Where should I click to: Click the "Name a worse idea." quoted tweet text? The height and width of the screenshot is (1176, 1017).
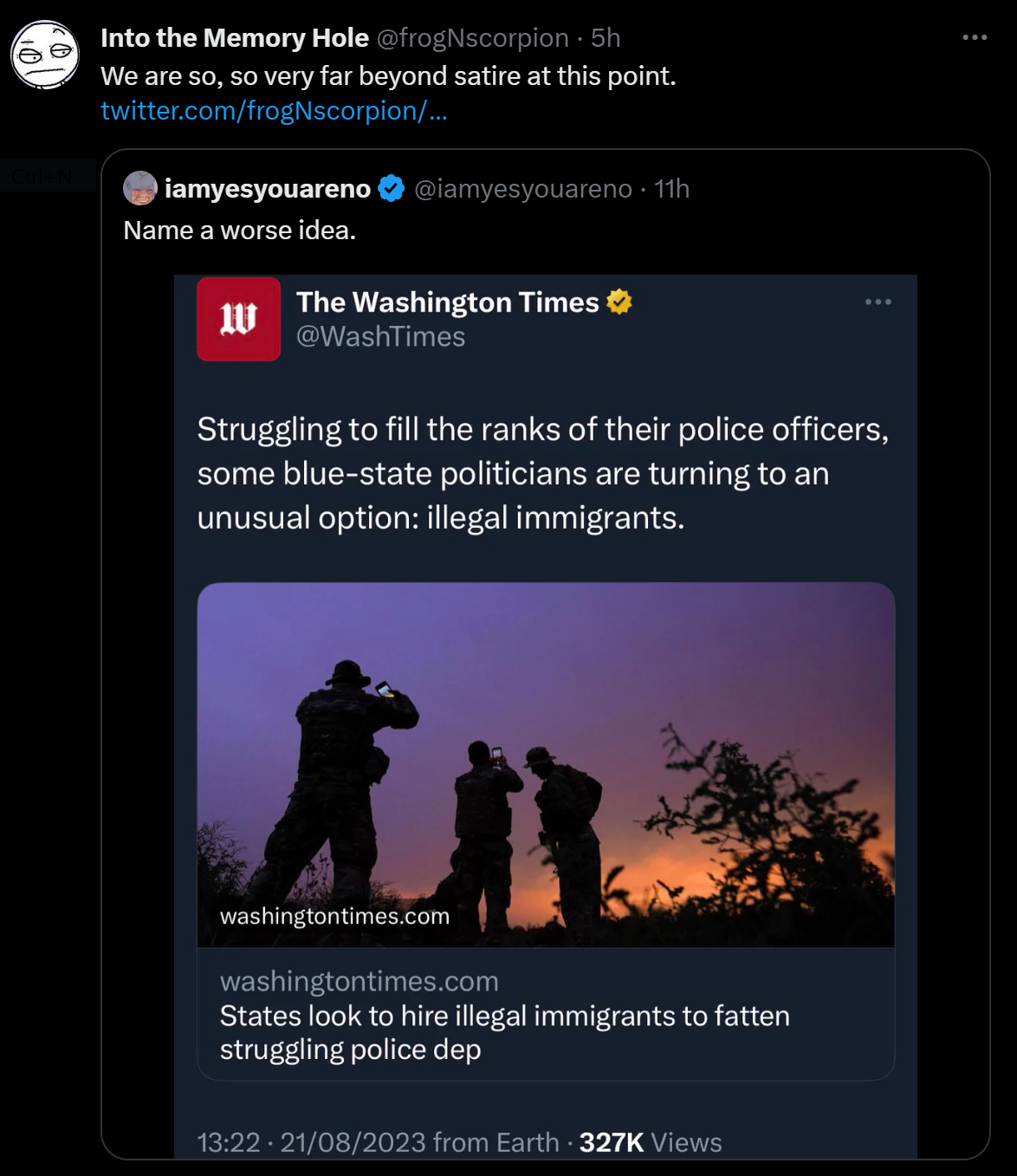point(240,231)
